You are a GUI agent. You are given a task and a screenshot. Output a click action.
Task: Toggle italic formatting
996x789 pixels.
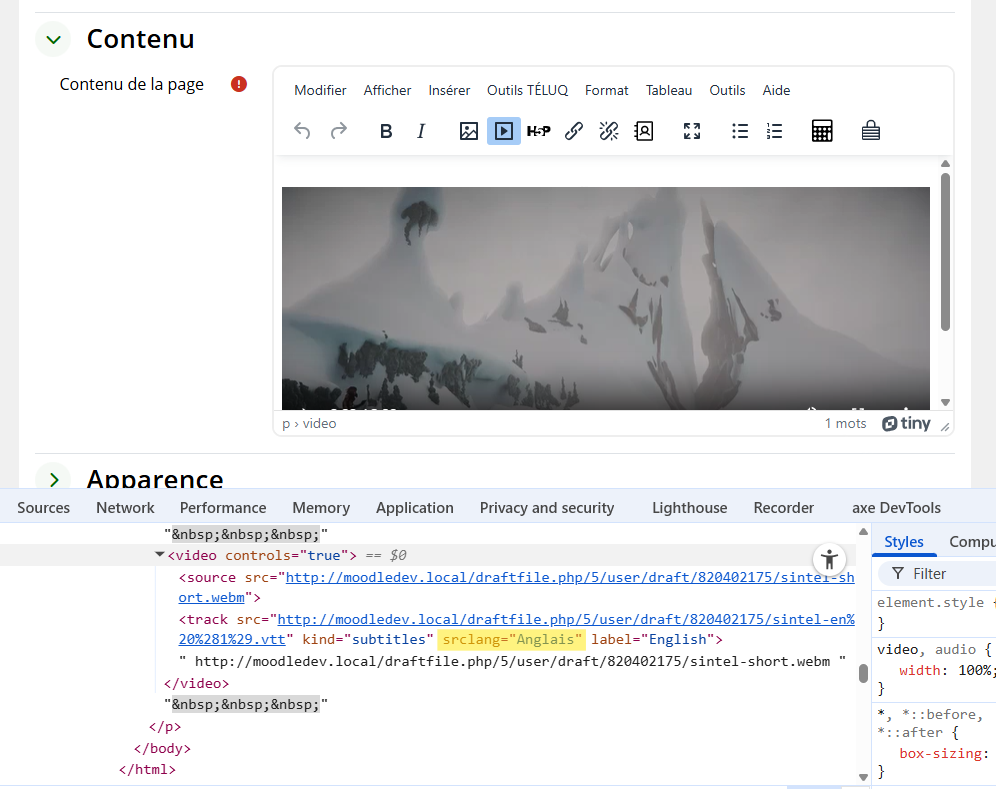tap(421, 131)
